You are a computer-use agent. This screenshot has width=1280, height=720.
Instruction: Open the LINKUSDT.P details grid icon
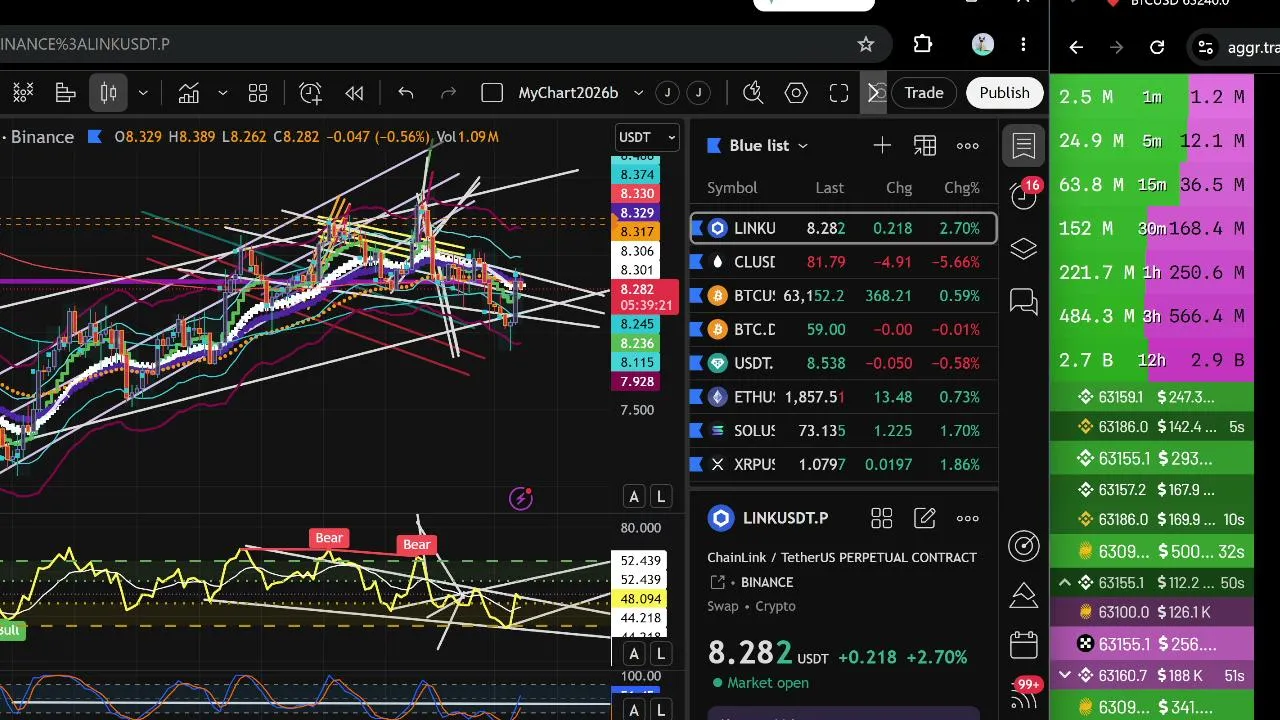tap(881, 518)
